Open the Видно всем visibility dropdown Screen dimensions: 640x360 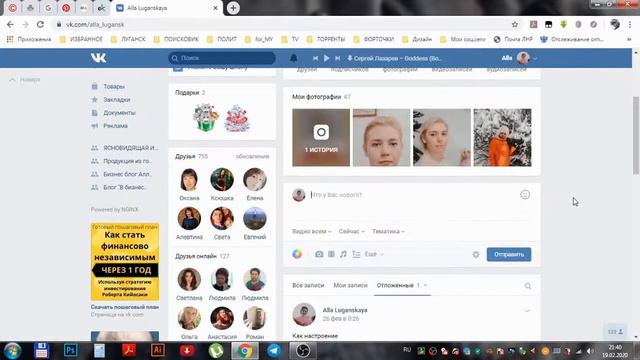pos(312,231)
